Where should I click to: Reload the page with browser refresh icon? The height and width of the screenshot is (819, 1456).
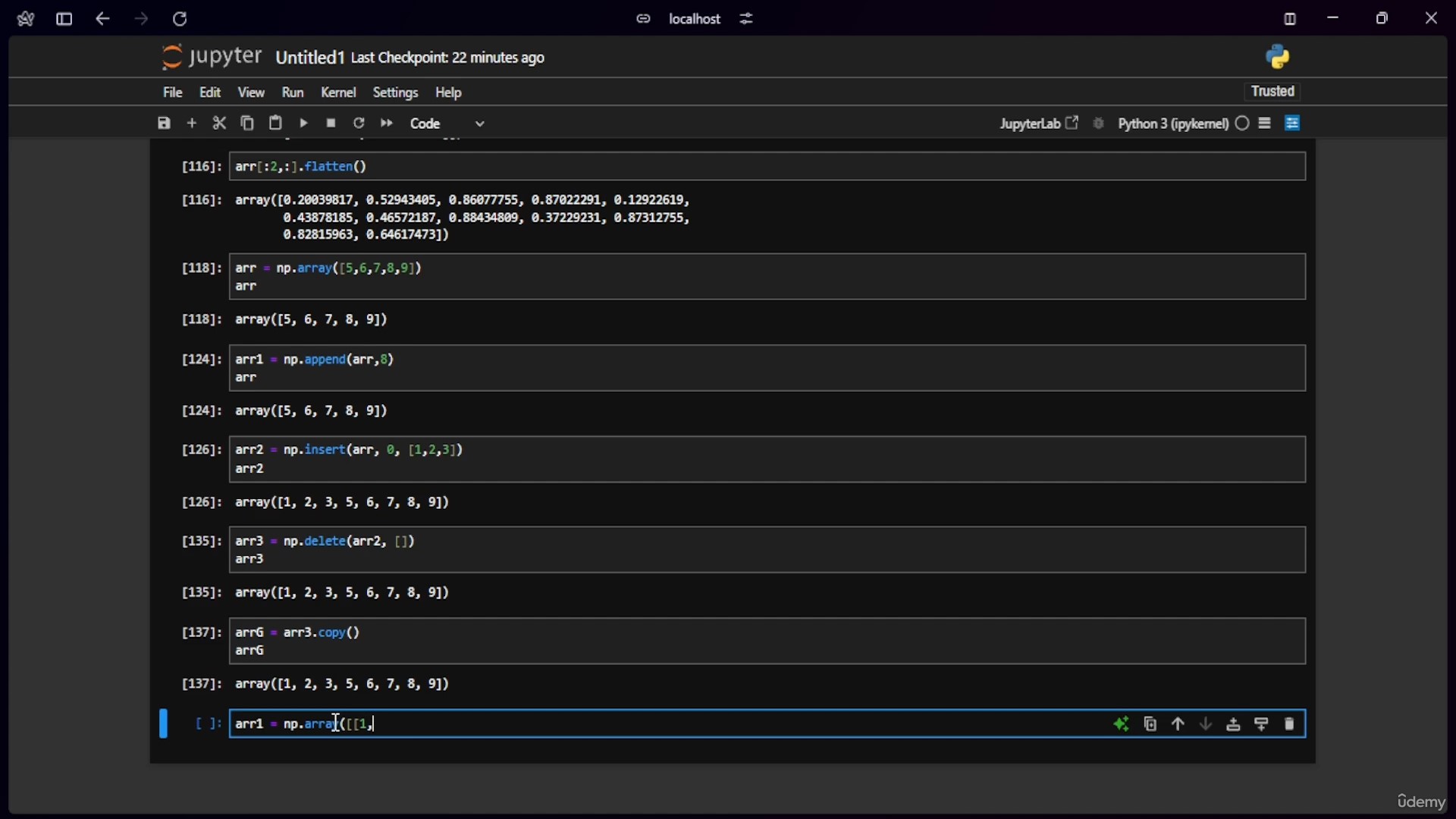point(180,19)
